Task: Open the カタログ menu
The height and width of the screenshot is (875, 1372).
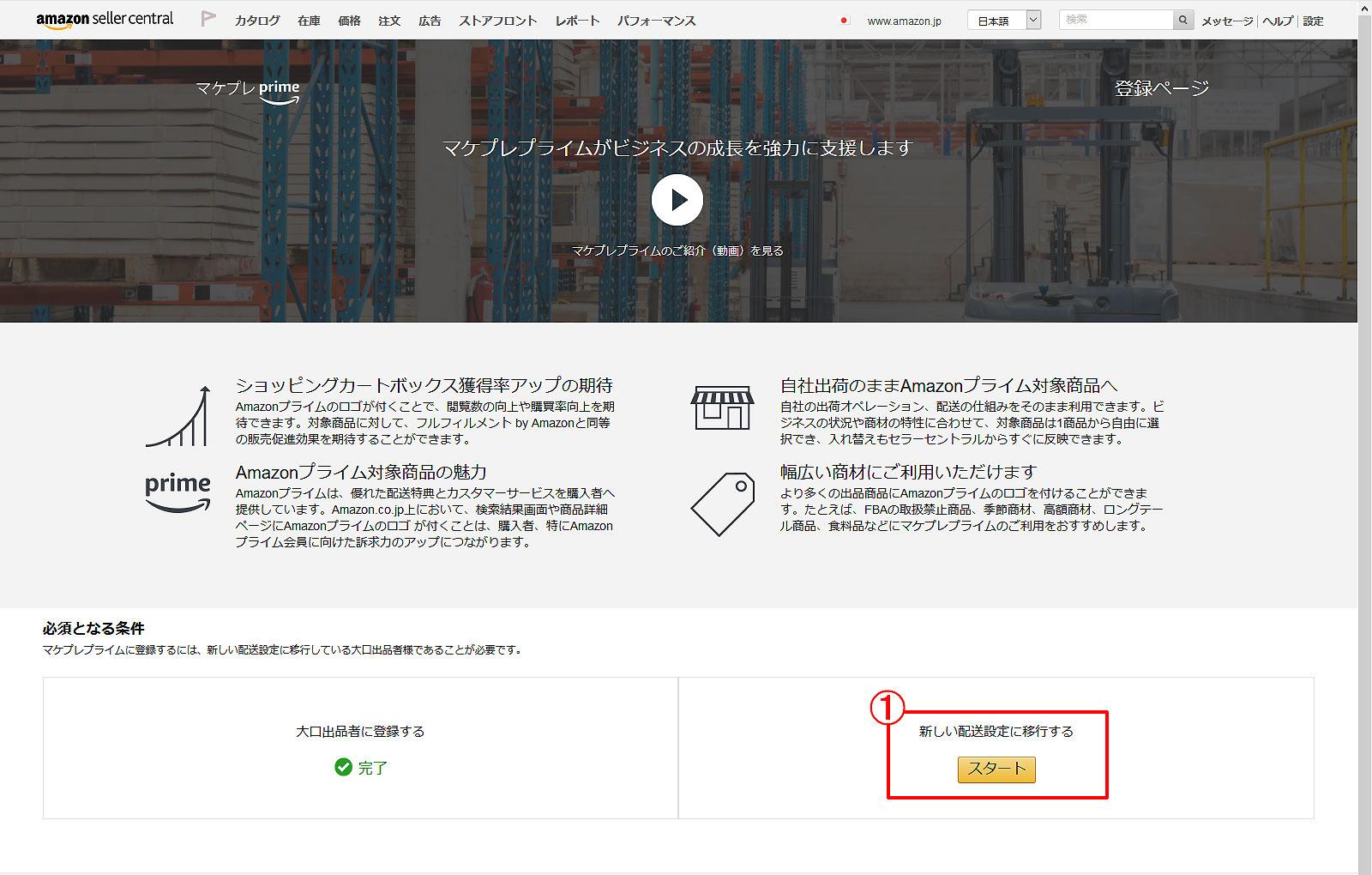Action: tap(257, 21)
